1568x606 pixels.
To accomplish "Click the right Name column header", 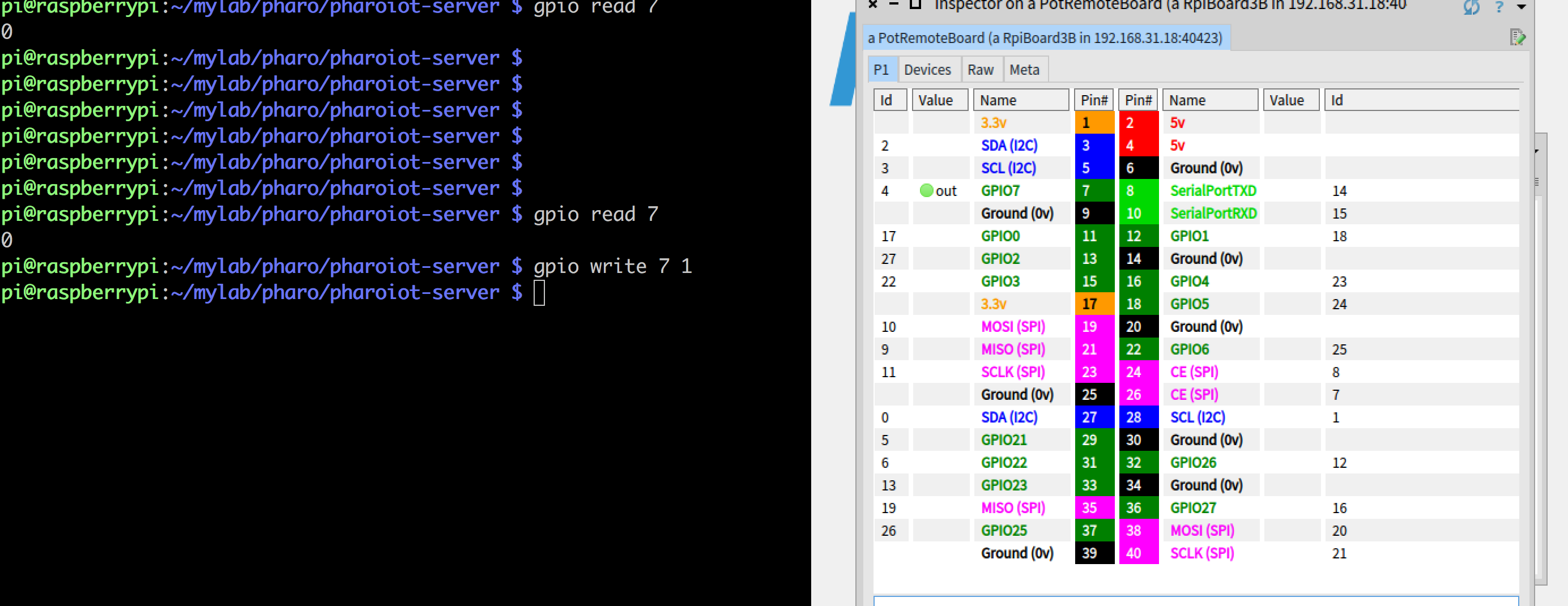I will tap(1209, 100).
